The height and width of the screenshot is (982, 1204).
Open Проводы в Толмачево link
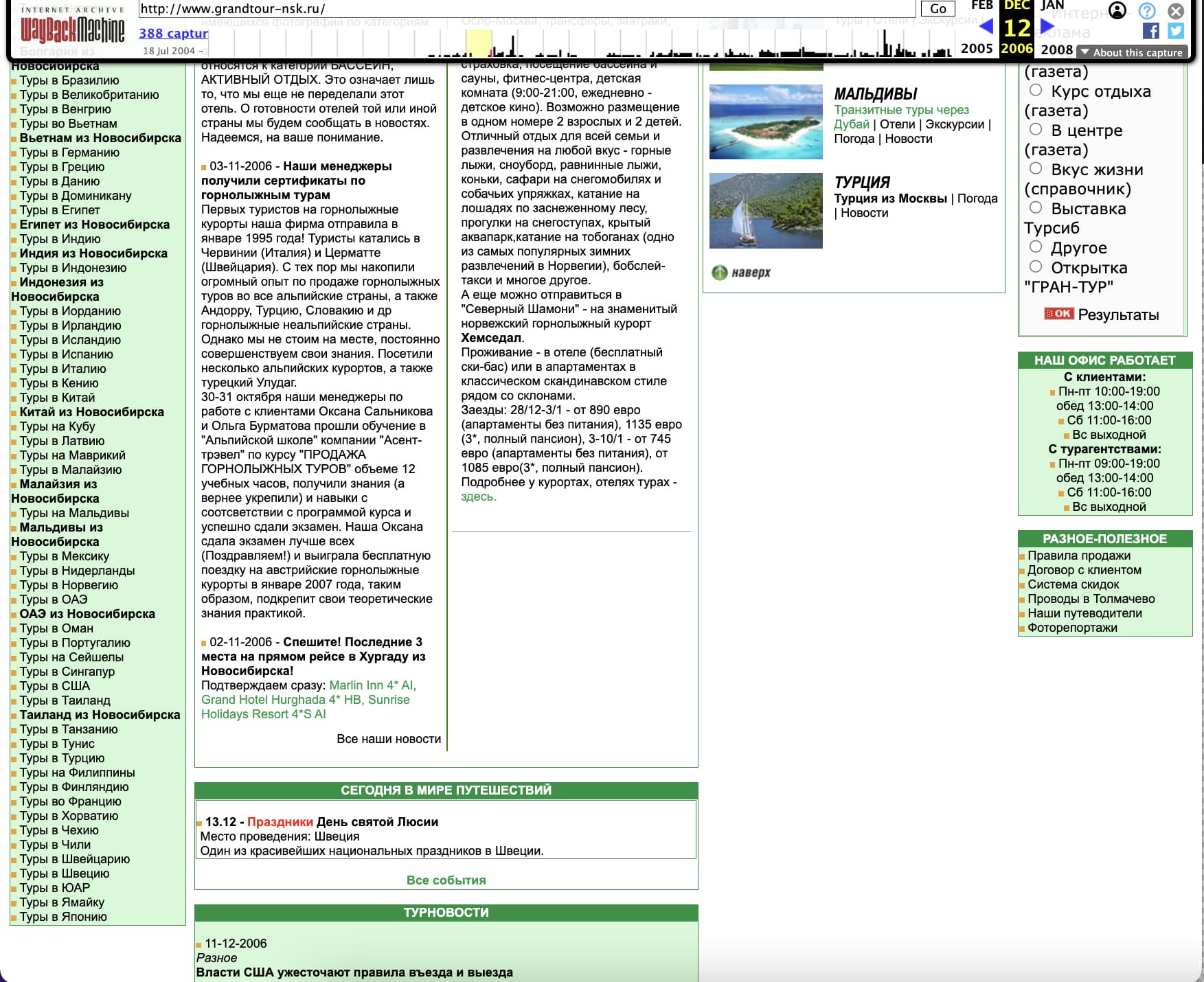[x=1091, y=599]
